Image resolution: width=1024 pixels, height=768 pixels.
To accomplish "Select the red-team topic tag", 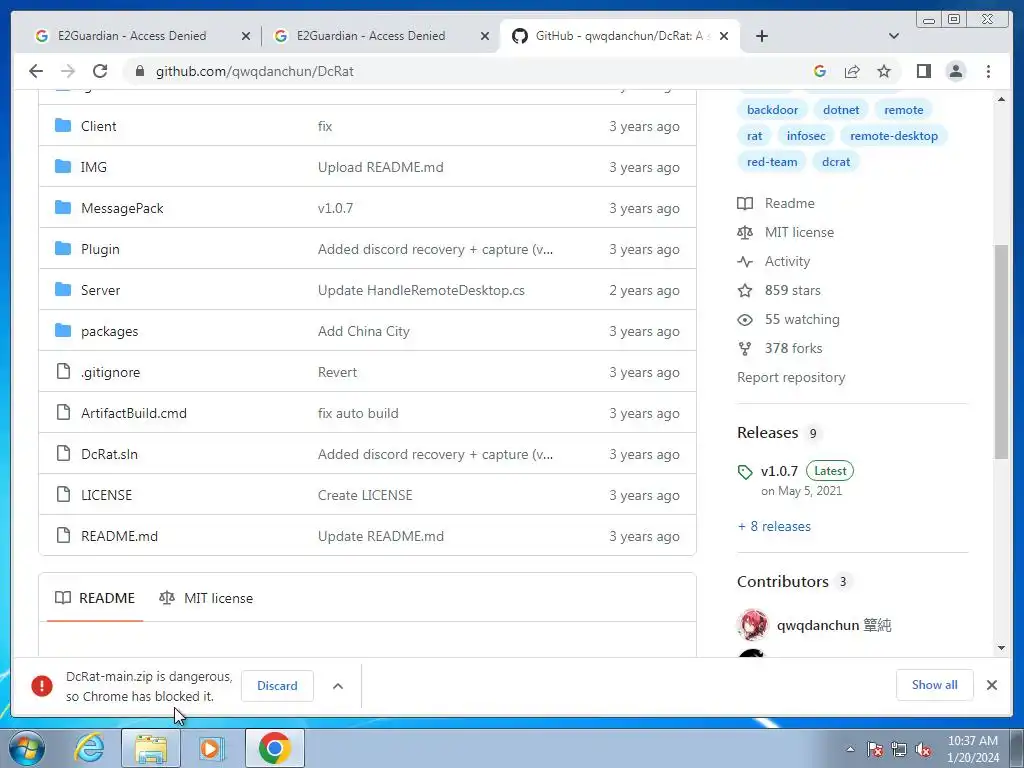I will (x=772, y=162).
